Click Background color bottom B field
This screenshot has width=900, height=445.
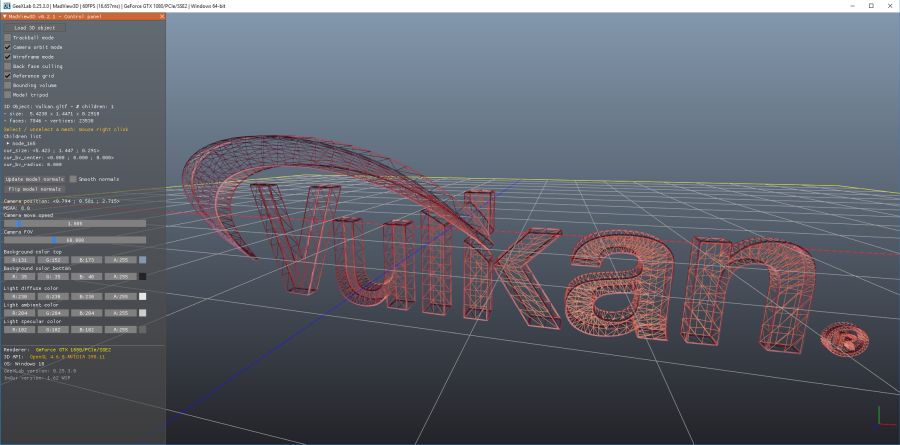(87, 277)
